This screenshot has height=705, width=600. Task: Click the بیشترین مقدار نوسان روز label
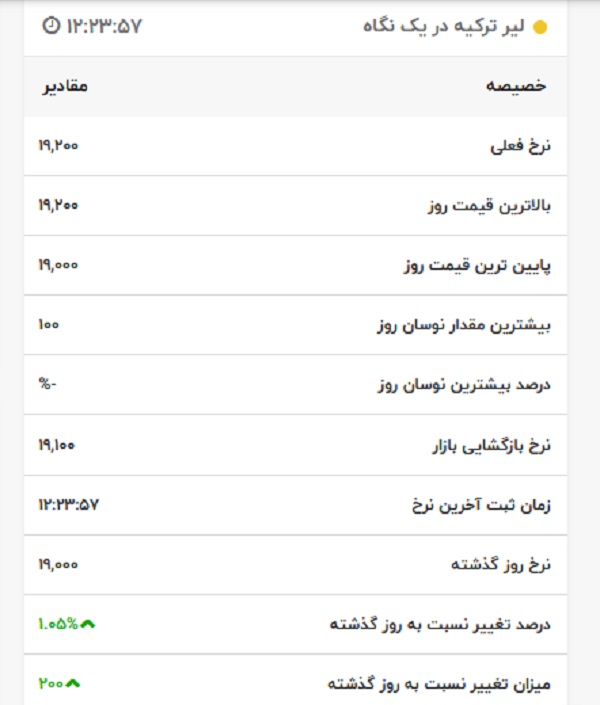click(464, 326)
